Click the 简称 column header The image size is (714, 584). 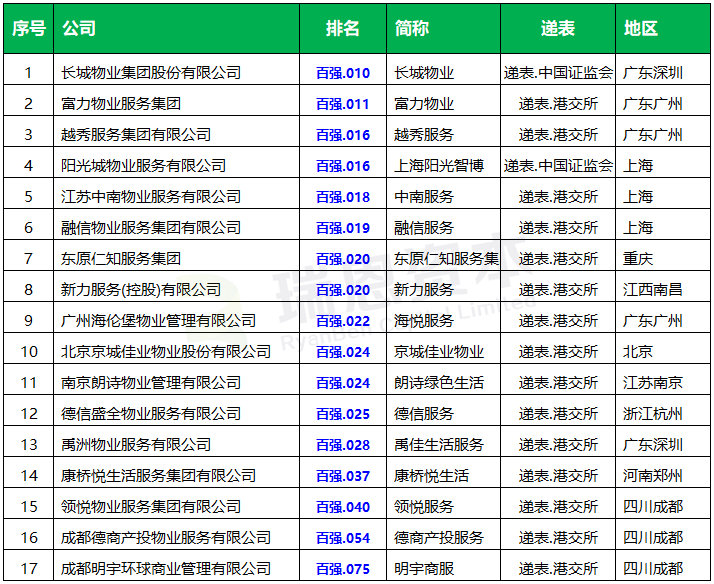point(444,29)
